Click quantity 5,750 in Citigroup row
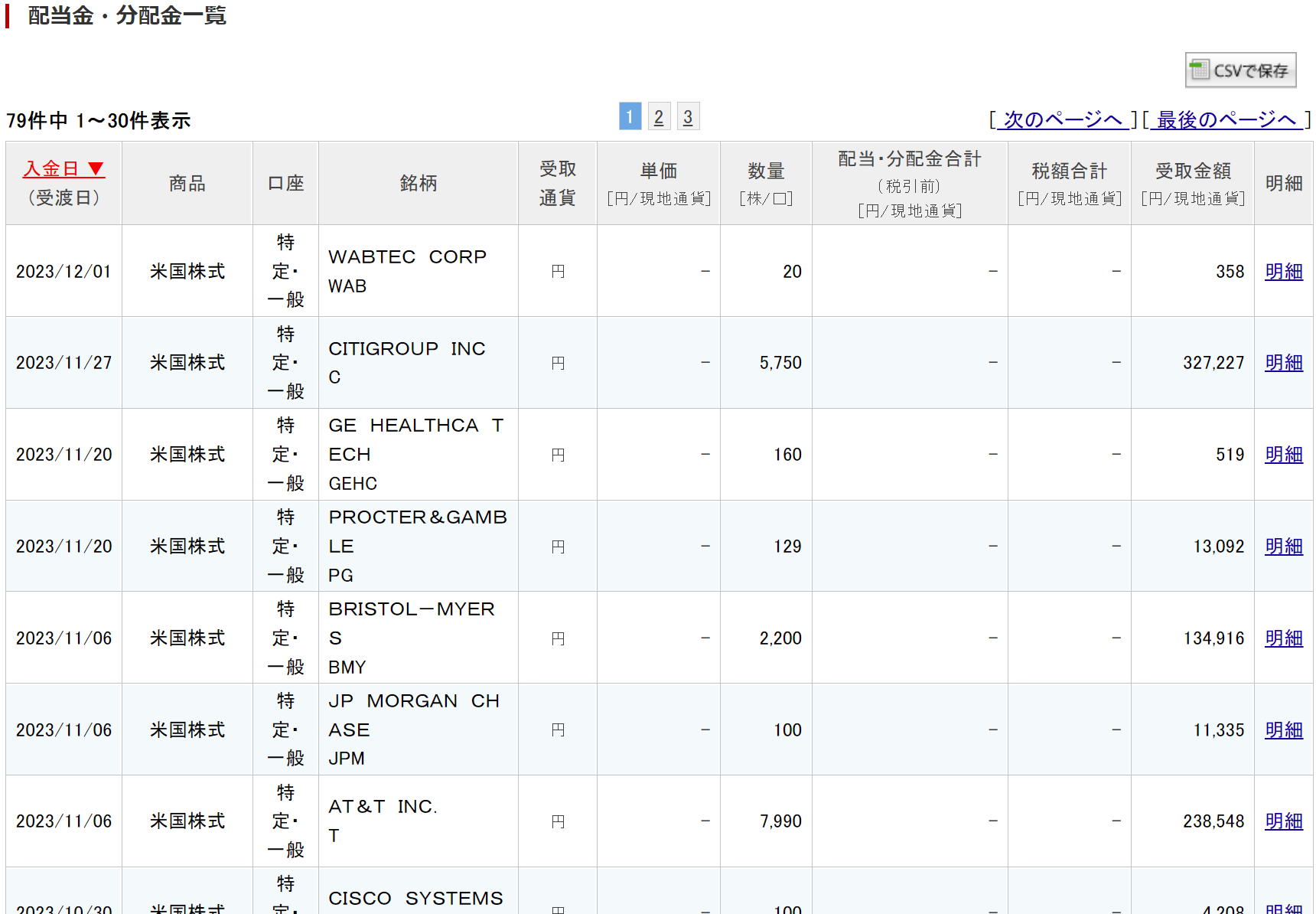This screenshot has width=1316, height=914. [x=780, y=363]
